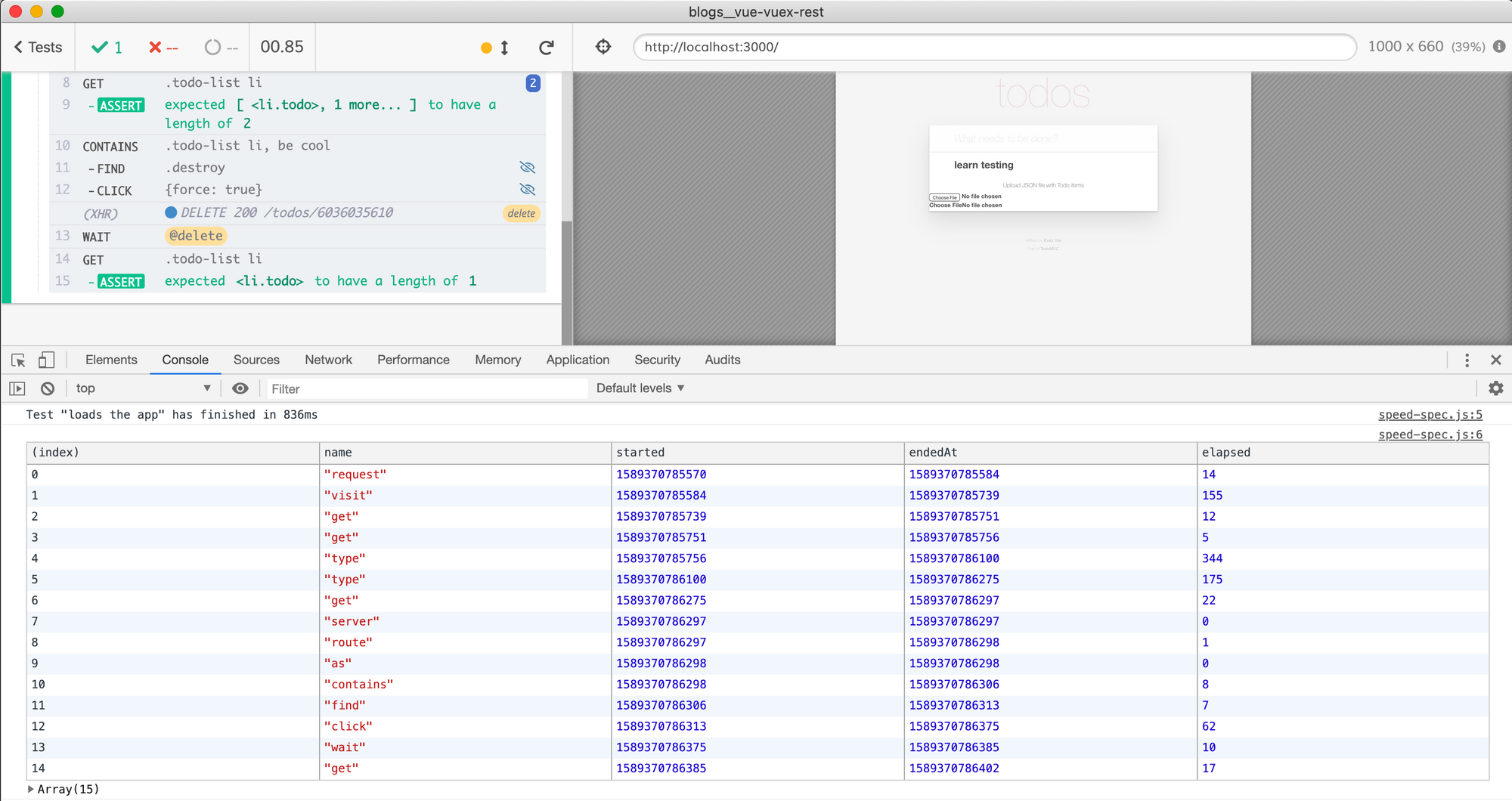Open DevTools three-dot customize menu

(x=1467, y=360)
